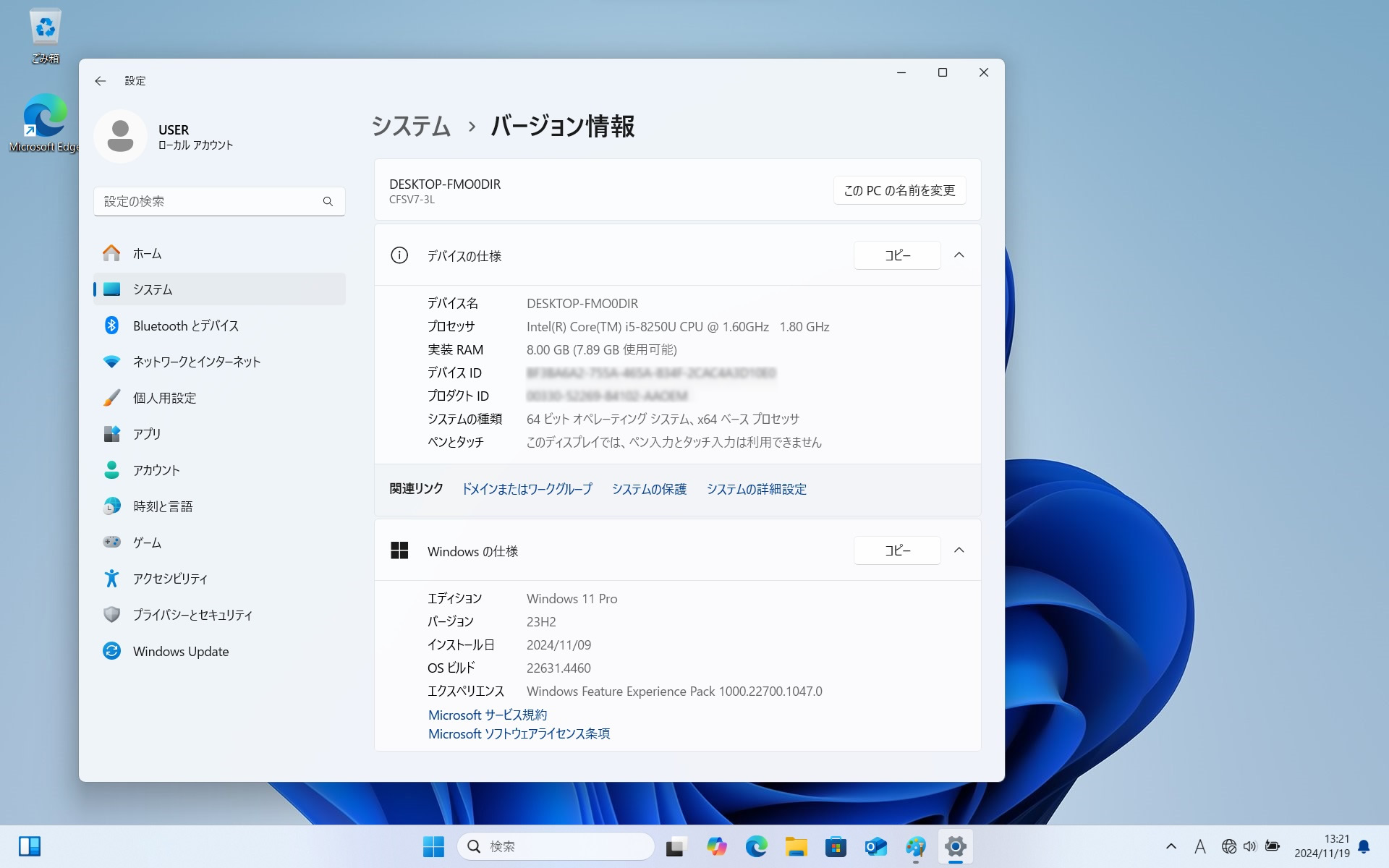Launch Copilot from the taskbar
Image resolution: width=1389 pixels, height=868 pixels.
click(716, 846)
